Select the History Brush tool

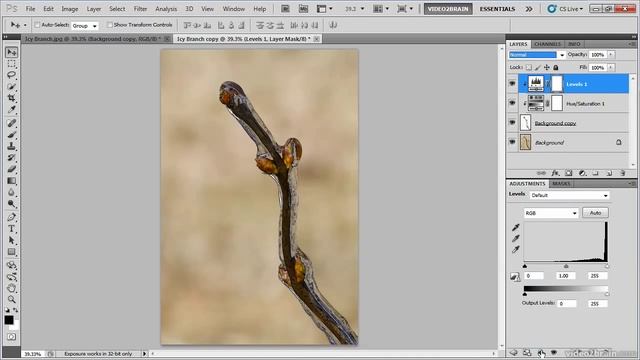11,157
